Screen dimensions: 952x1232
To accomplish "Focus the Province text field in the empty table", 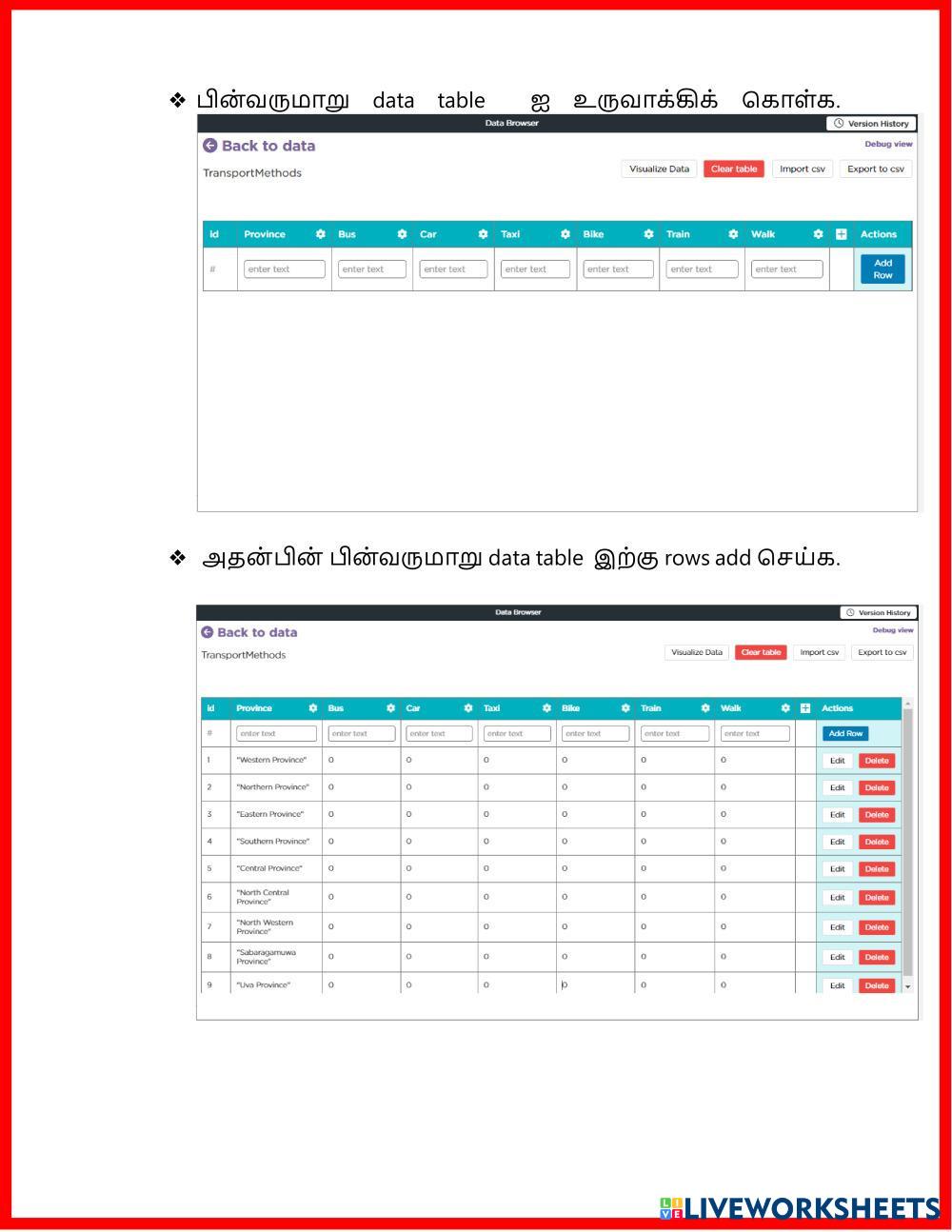I will click(284, 269).
